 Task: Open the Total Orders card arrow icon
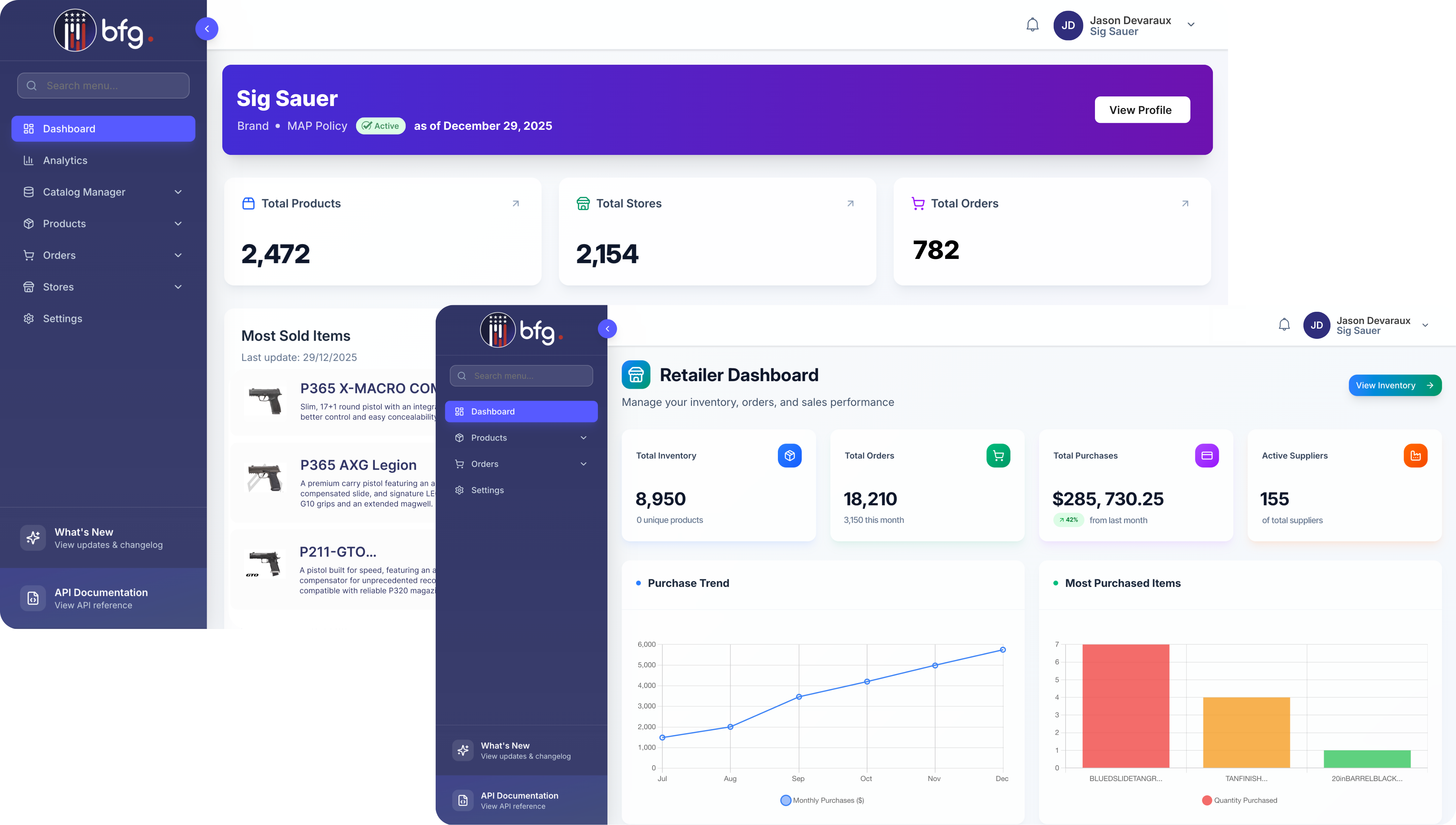click(x=1184, y=203)
